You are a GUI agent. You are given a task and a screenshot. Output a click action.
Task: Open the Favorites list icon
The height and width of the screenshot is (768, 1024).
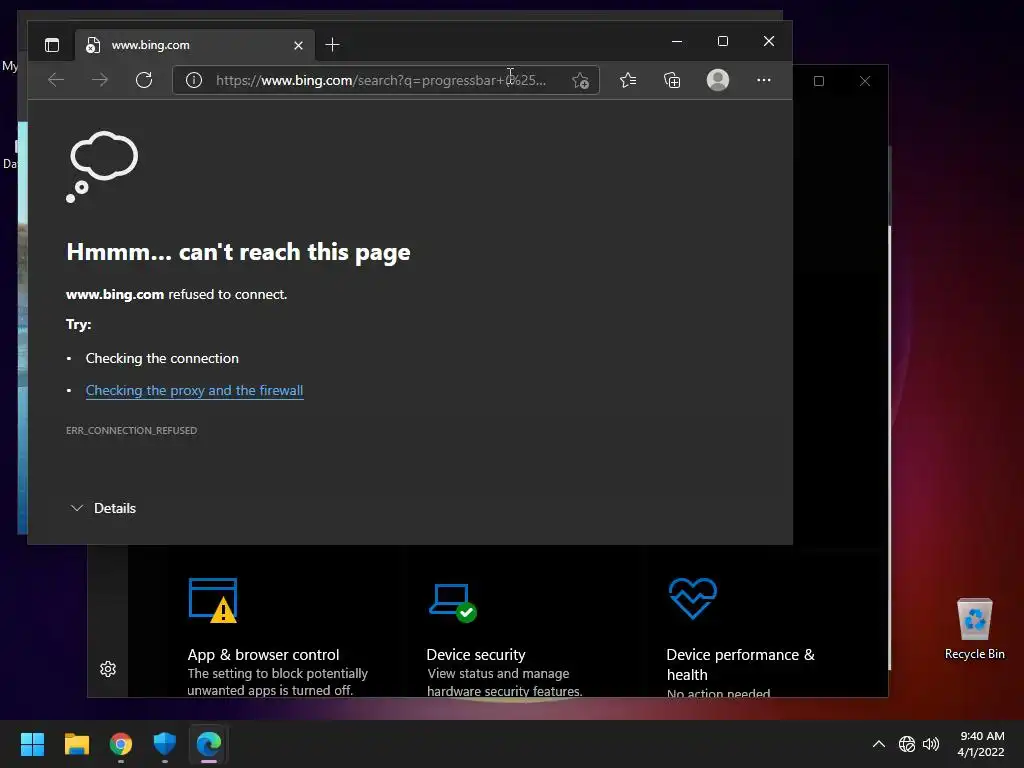point(628,80)
